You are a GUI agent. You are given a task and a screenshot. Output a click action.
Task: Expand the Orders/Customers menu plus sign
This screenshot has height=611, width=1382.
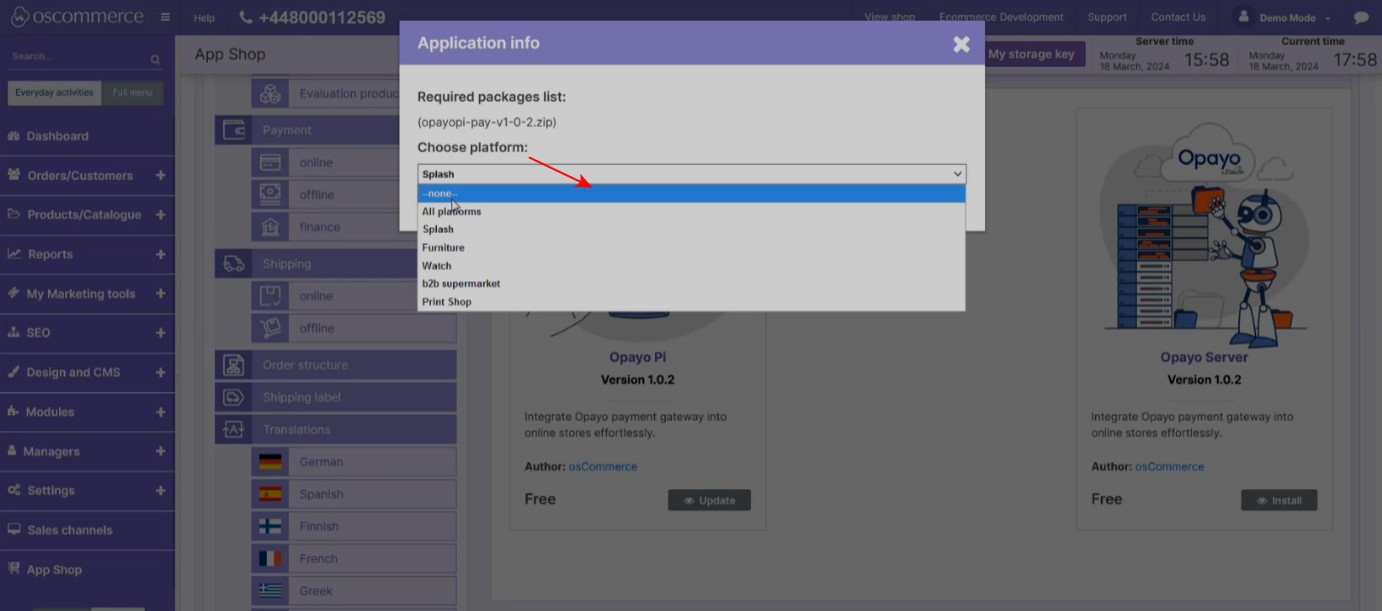[x=160, y=175]
